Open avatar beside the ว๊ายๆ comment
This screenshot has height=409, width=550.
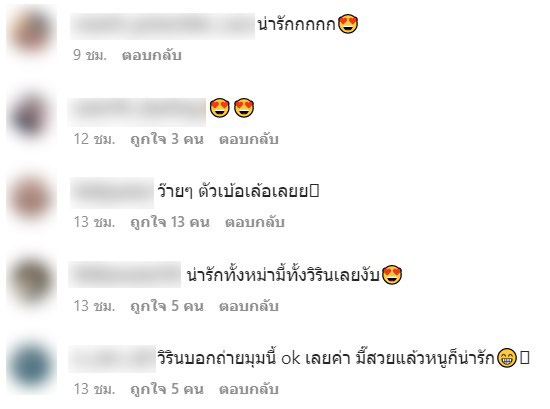click(x=31, y=198)
